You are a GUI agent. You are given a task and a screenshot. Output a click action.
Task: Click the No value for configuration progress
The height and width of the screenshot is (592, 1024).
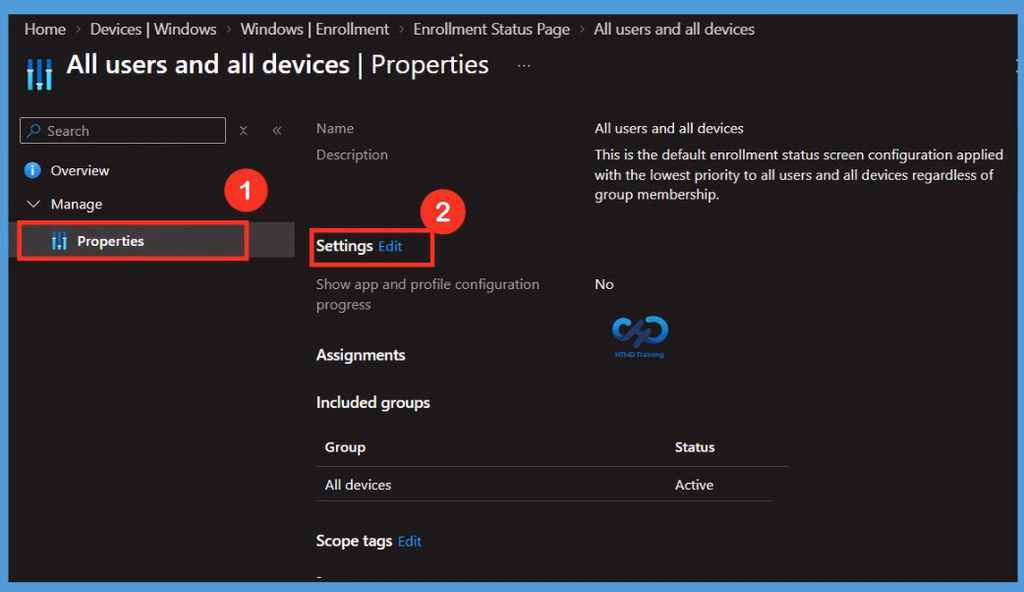(x=604, y=284)
